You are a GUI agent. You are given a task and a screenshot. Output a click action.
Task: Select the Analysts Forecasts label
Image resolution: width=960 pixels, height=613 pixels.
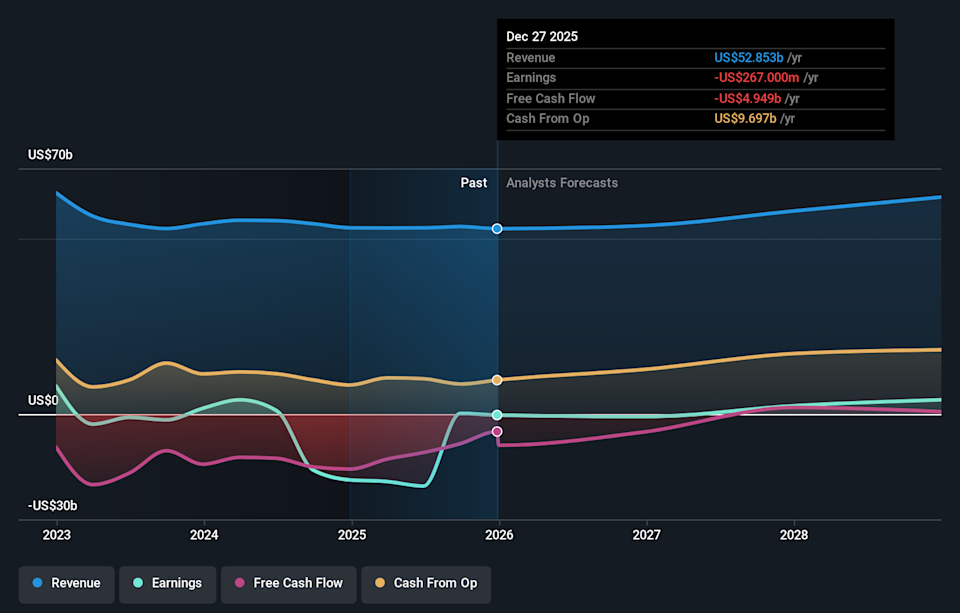[x=561, y=183]
